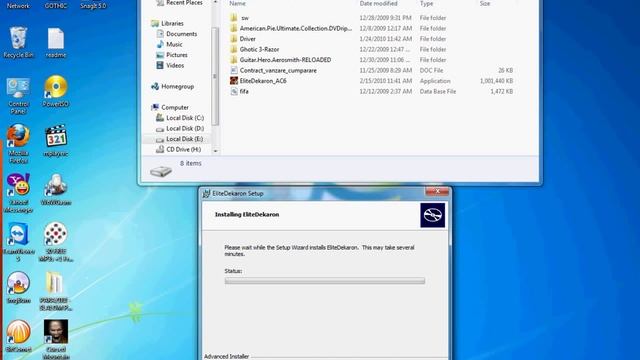The image size is (640, 360).
Task: Click the 'Installing EliteDekaron' heading
Action: 247,215
